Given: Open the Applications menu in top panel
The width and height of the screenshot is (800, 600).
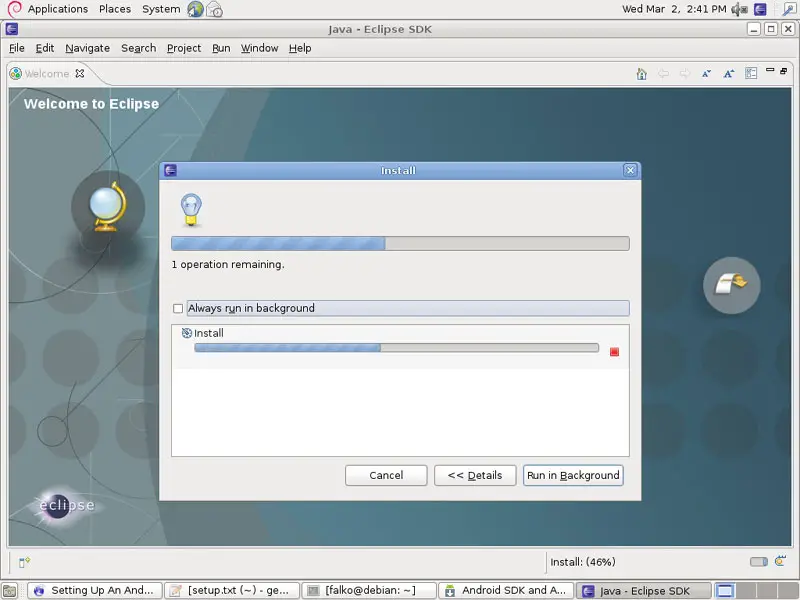Looking at the screenshot, I should pyautogui.click(x=58, y=9).
